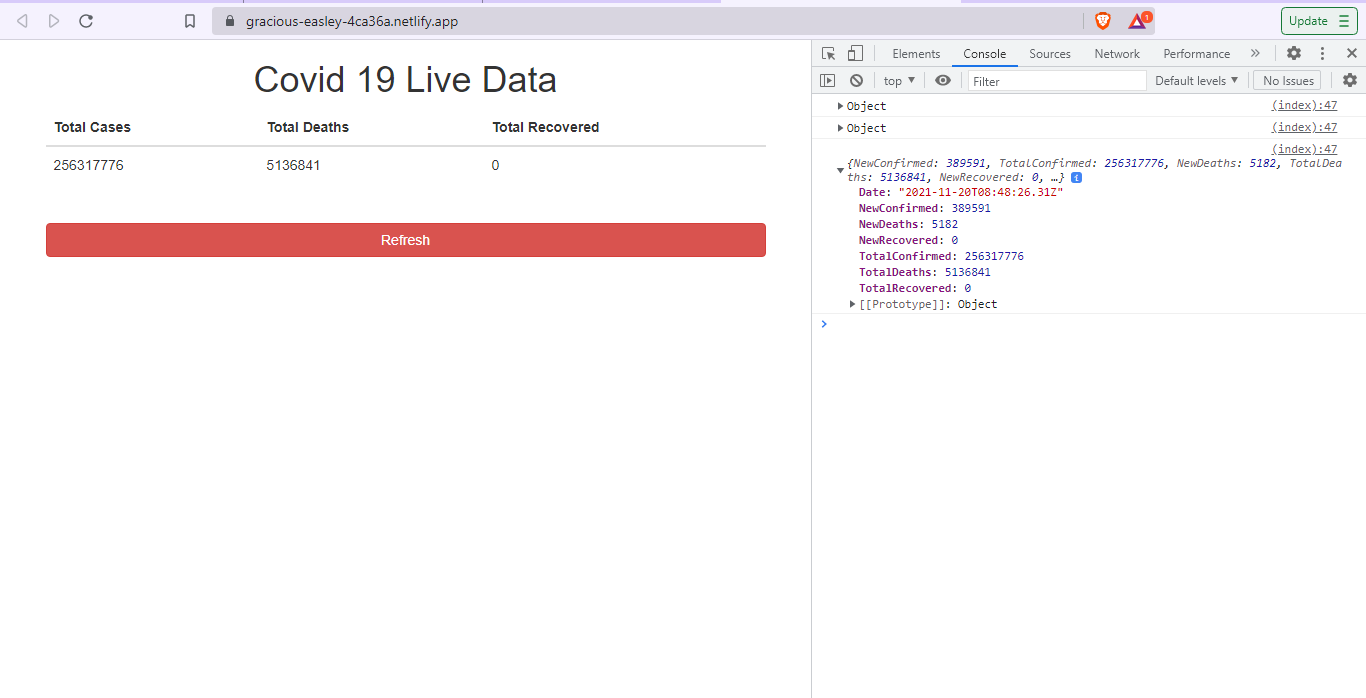The height and width of the screenshot is (698, 1366).
Task: Click the Date property value in console
Action: (980, 192)
